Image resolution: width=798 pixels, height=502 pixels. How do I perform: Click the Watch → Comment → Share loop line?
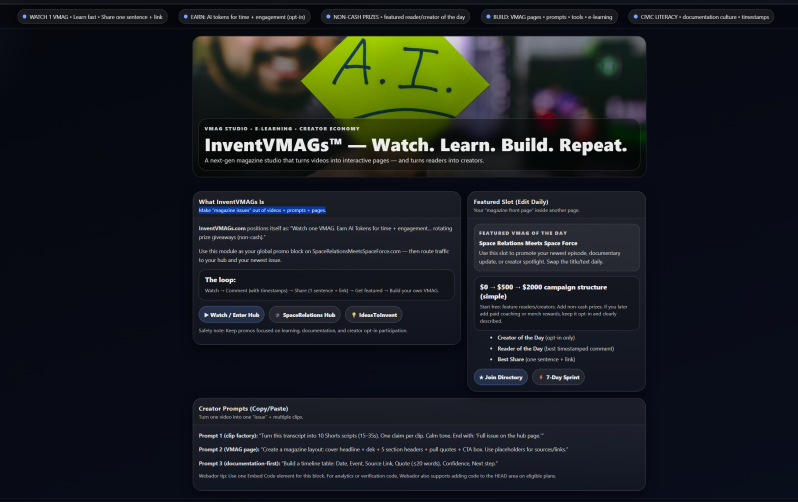pyautogui.click(x=322, y=291)
